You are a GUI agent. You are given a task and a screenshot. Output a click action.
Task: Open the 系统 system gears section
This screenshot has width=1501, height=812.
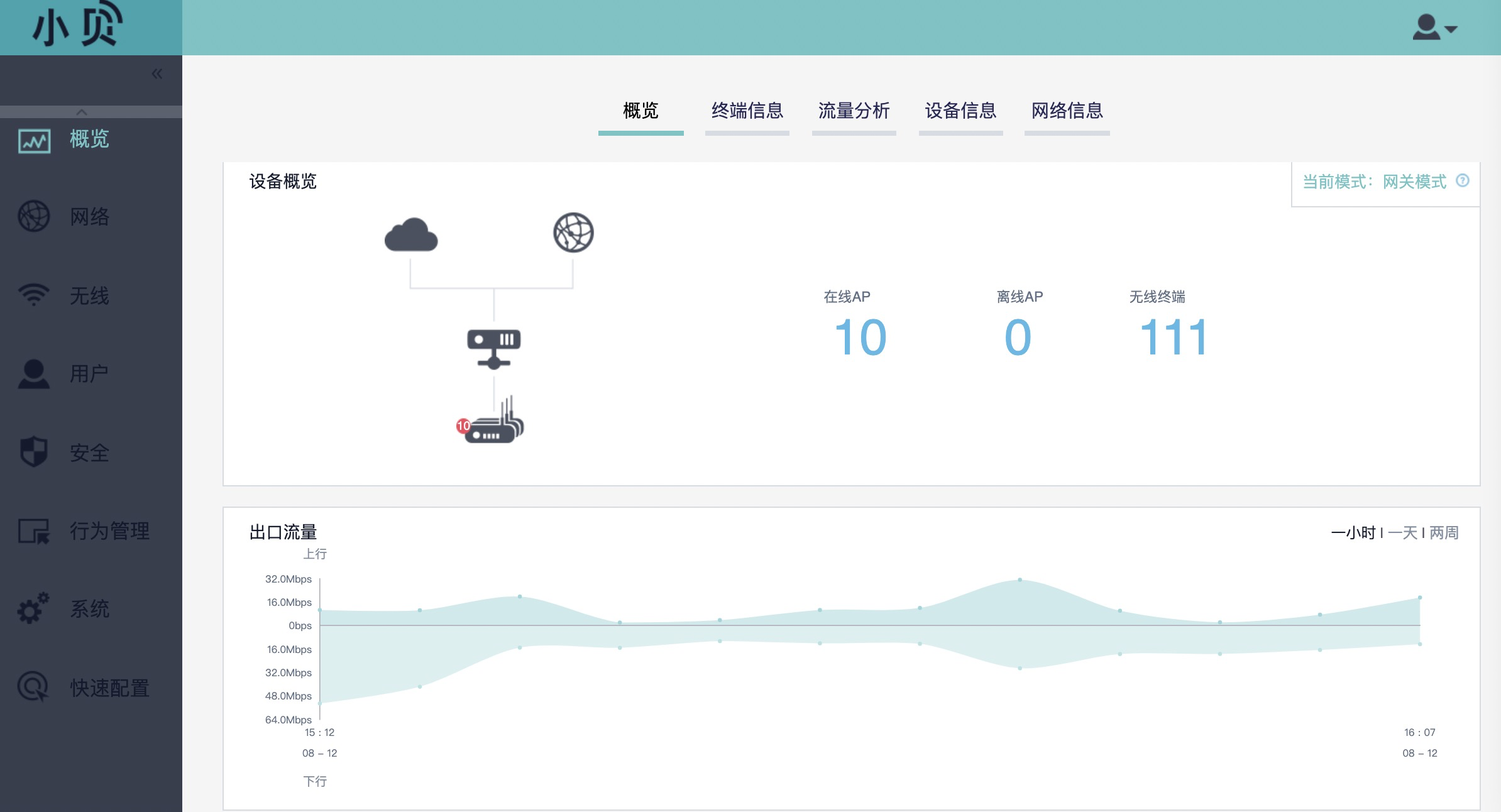[x=89, y=608]
